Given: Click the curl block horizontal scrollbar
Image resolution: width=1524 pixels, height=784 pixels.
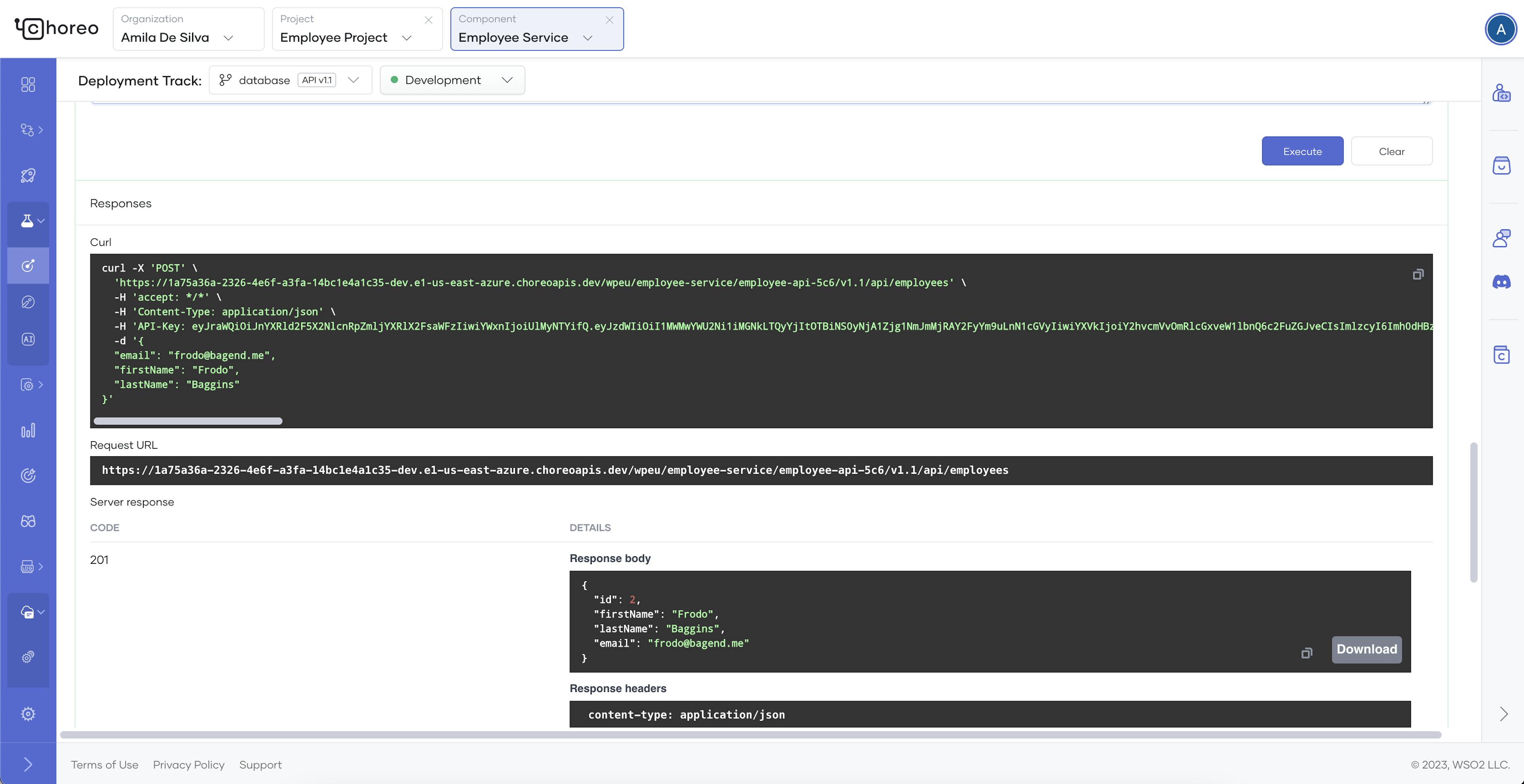Looking at the screenshot, I should point(188,421).
